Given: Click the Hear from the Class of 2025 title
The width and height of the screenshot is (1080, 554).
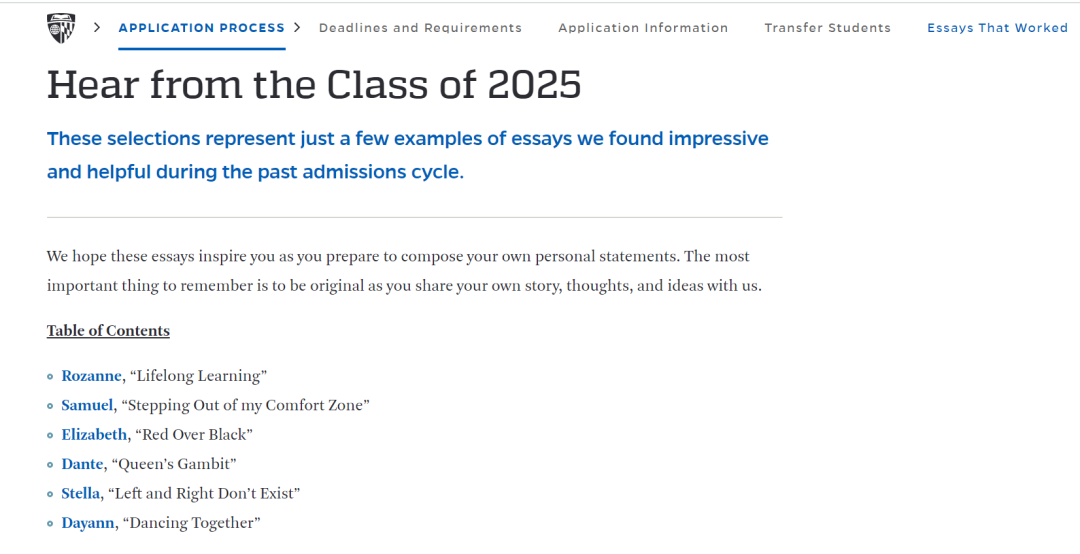Looking at the screenshot, I should [314, 85].
